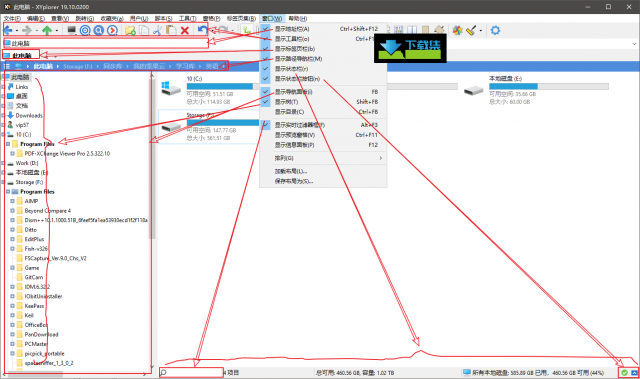Click the yellow brush toolbar icon
Screen dimensions: 640x379
pos(471,30)
